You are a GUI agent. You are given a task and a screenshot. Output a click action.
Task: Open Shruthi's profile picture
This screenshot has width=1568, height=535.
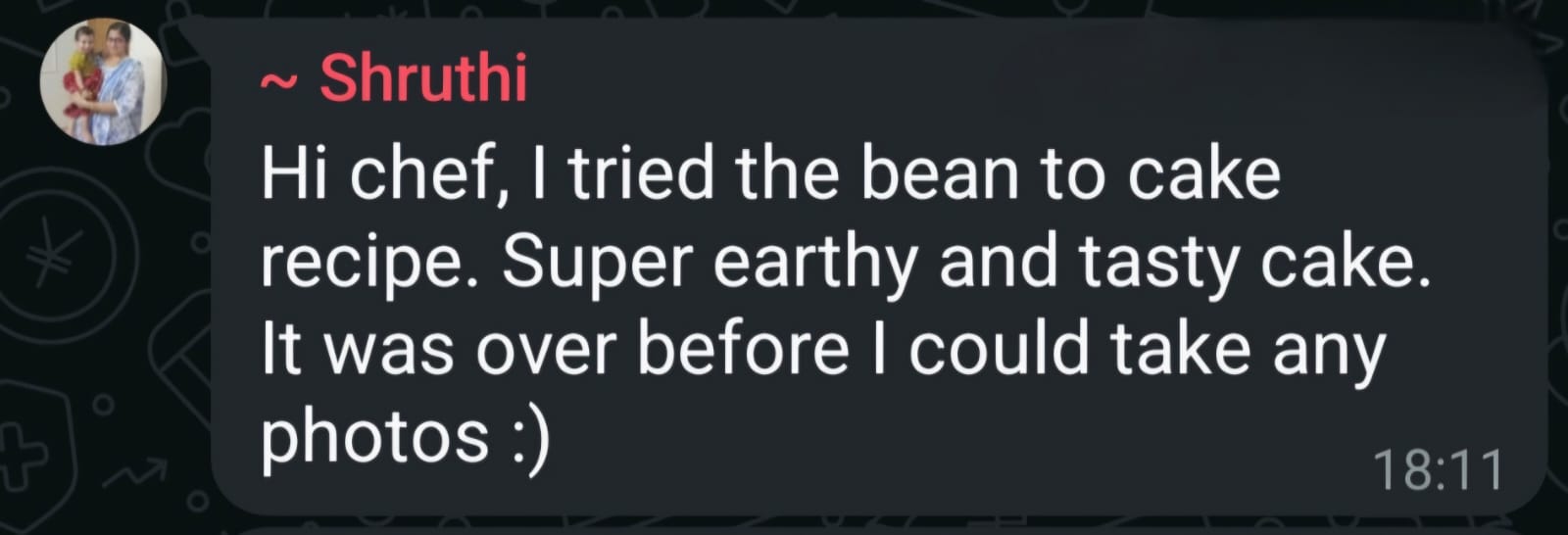pyautogui.click(x=103, y=82)
